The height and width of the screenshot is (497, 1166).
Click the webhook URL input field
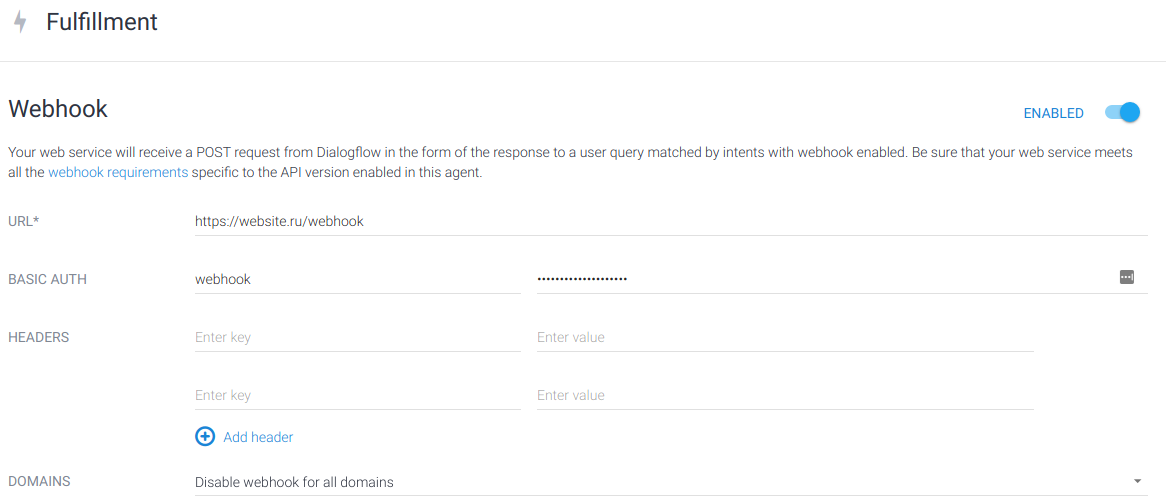coord(670,221)
